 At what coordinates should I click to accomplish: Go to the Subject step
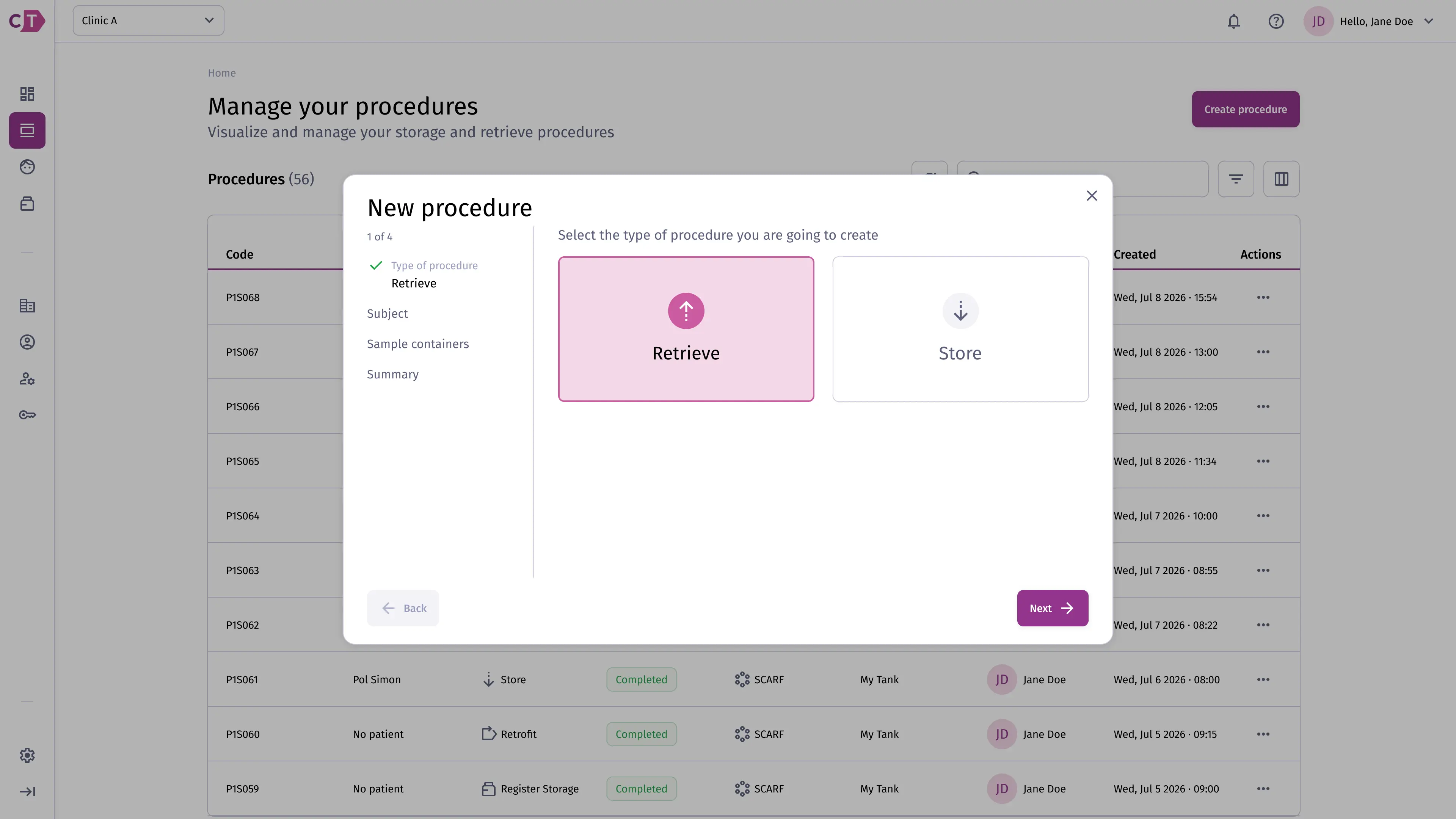click(x=387, y=314)
